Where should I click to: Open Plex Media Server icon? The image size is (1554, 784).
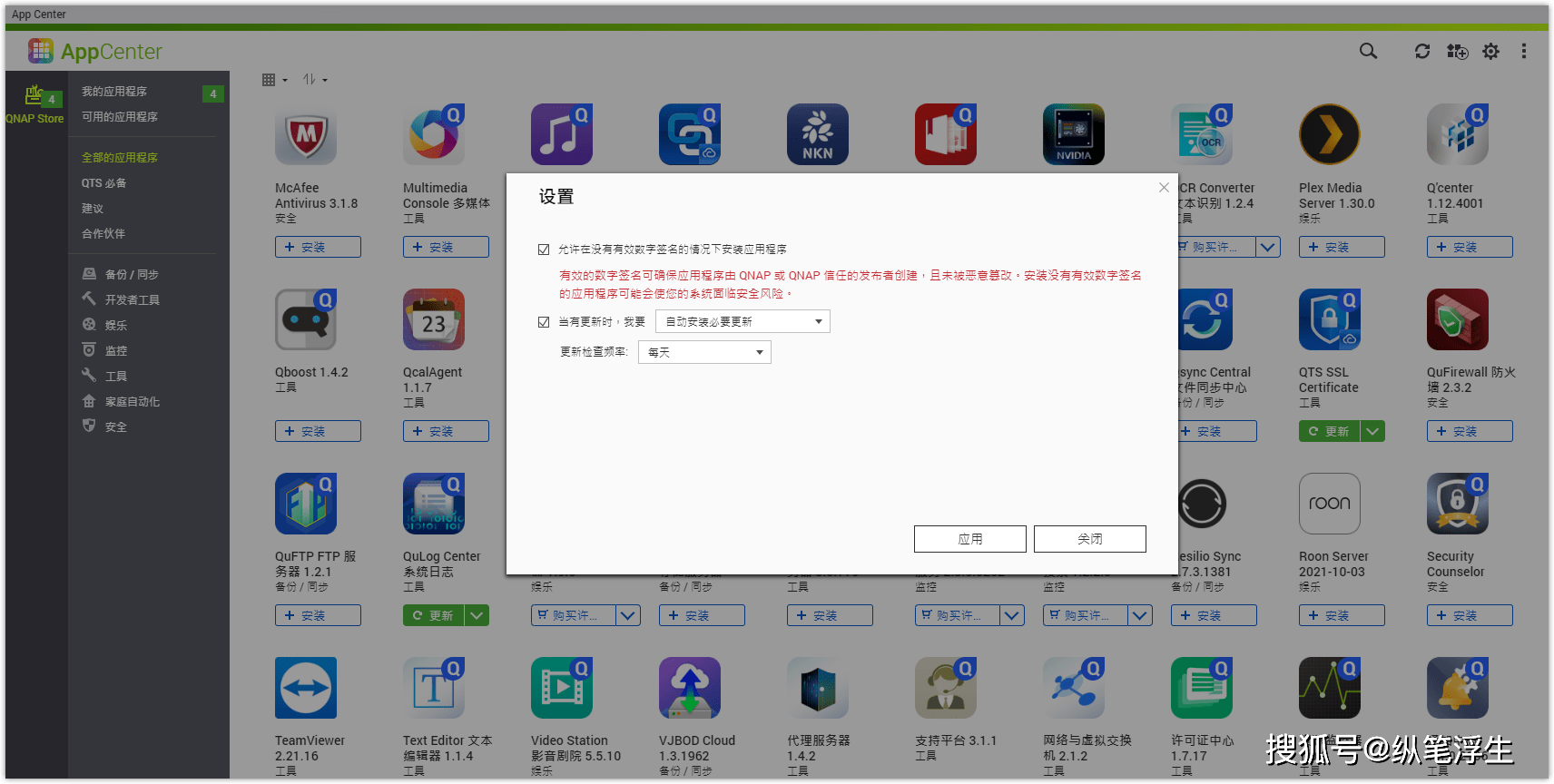point(1330,134)
